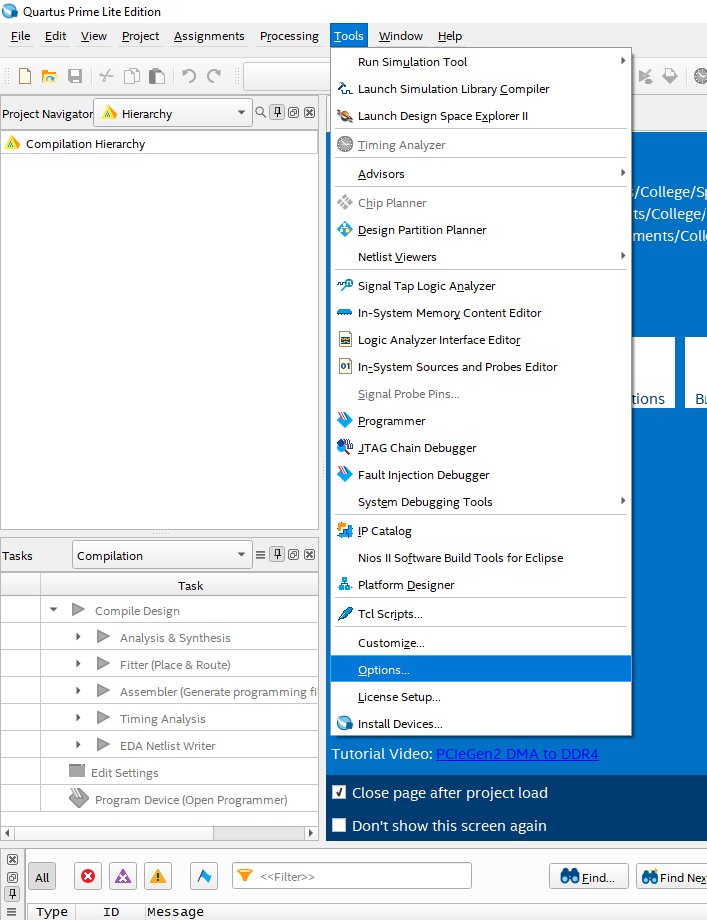Close the Tasks panel
Image resolution: width=707 pixels, height=920 pixels.
tap(310, 554)
